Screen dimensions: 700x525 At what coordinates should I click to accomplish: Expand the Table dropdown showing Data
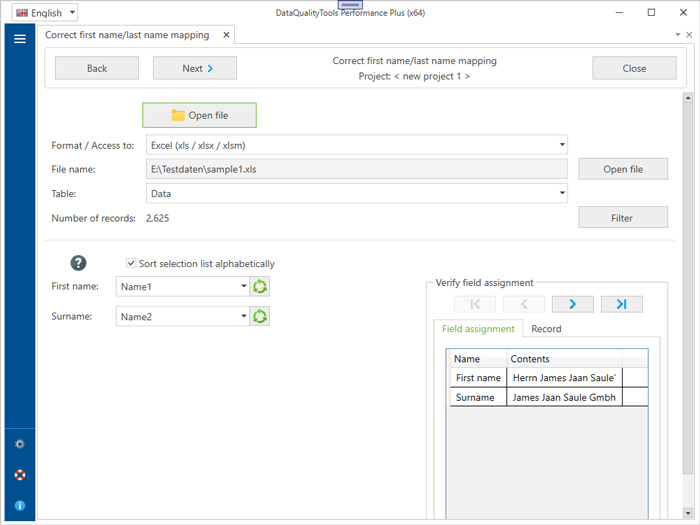(x=562, y=193)
